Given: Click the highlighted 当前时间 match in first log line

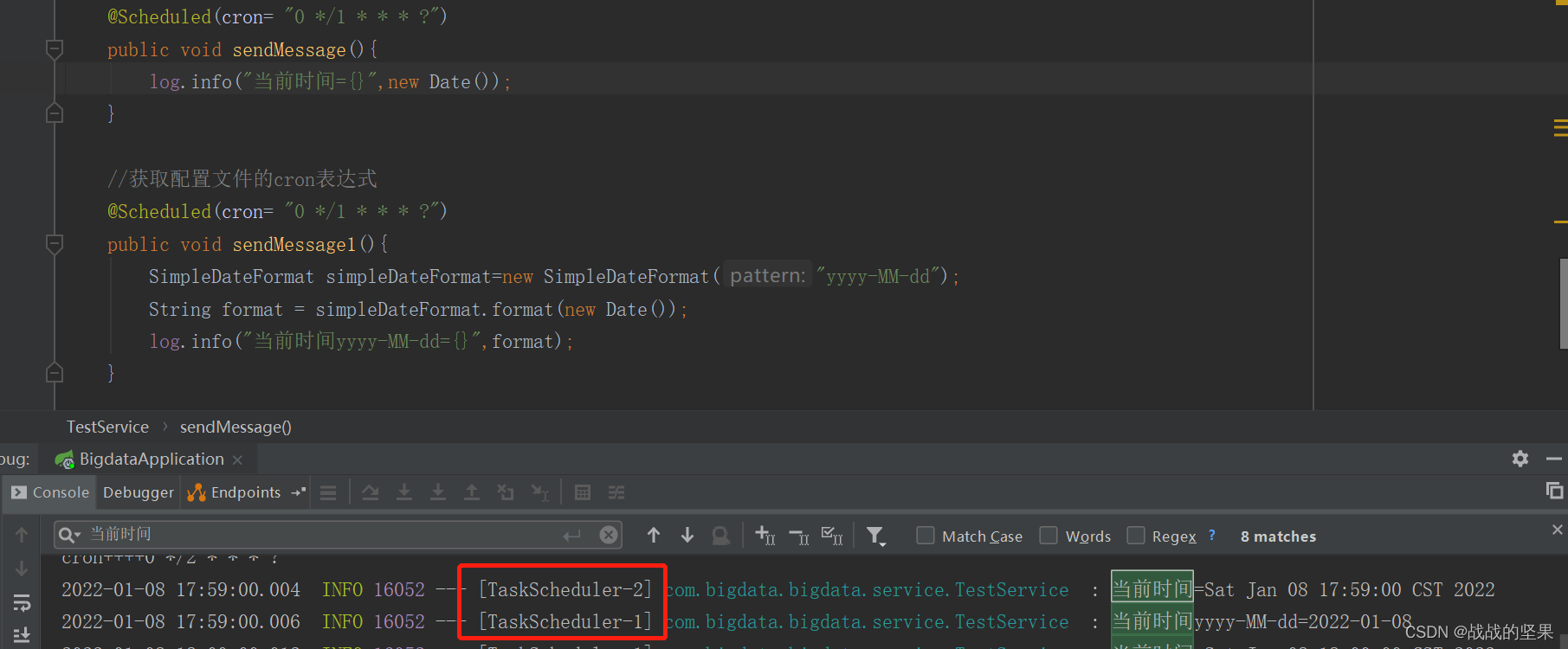Looking at the screenshot, I should [1152, 590].
